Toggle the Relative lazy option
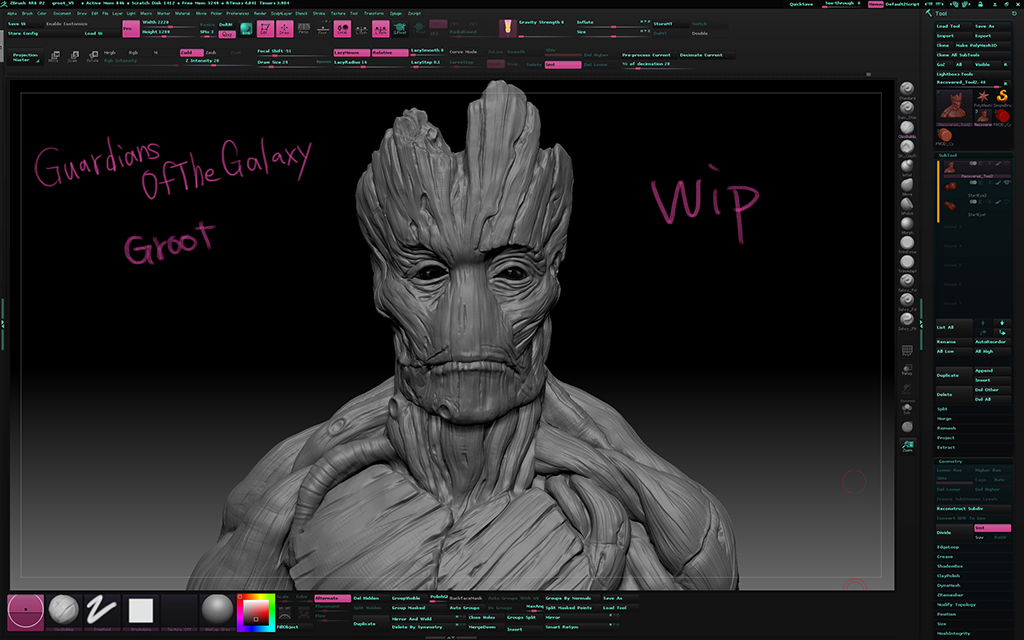The height and width of the screenshot is (640, 1024). pos(390,52)
